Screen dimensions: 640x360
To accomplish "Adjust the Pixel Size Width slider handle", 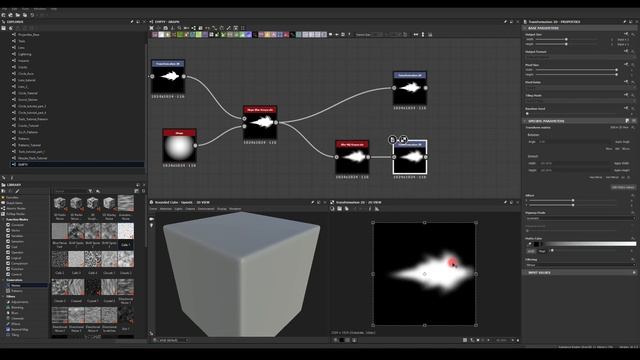I will (x=616, y=70).
